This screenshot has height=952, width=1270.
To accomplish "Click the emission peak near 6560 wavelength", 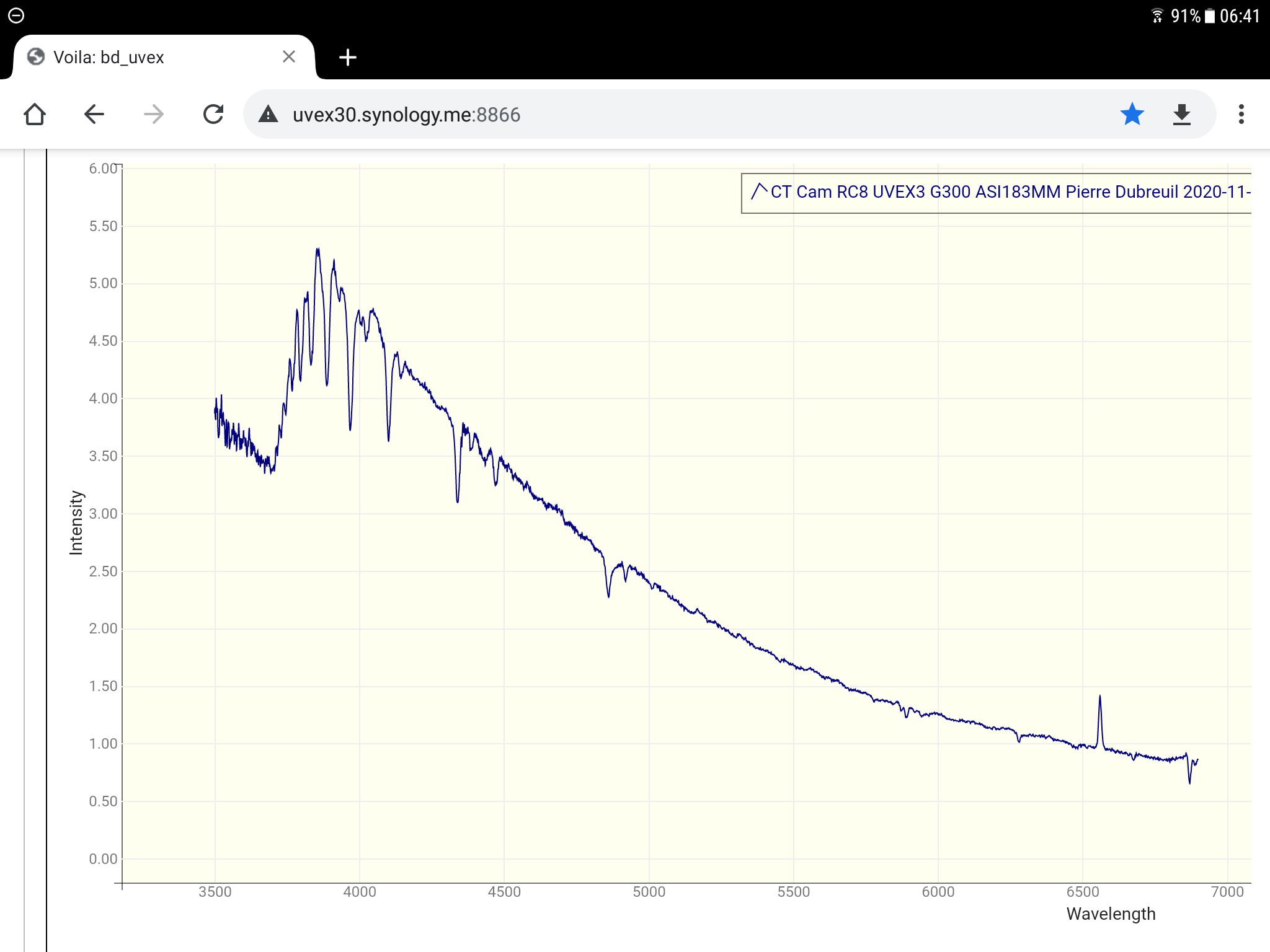I will 1099,699.
